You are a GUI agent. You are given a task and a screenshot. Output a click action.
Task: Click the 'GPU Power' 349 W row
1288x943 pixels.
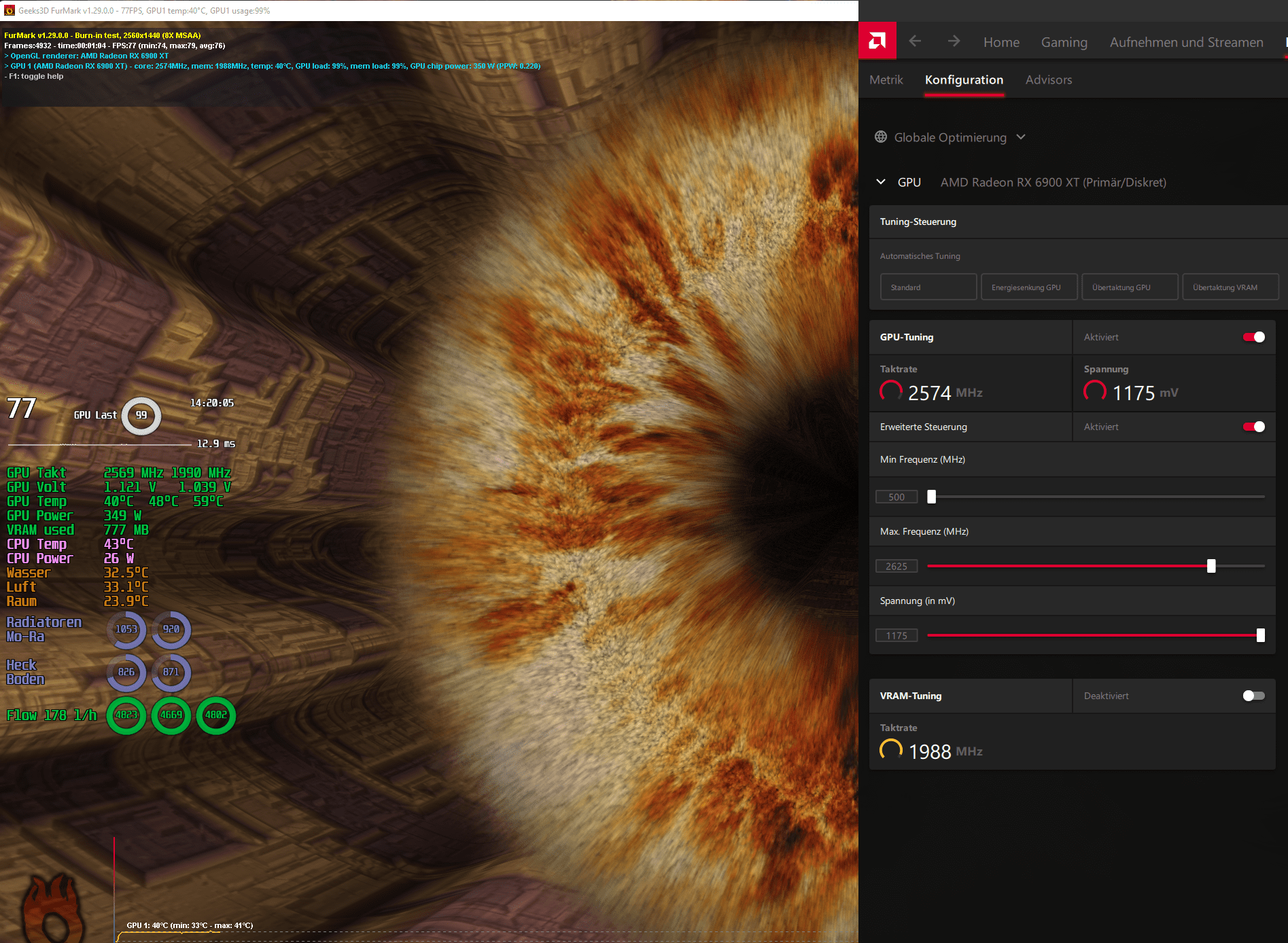tap(74, 516)
